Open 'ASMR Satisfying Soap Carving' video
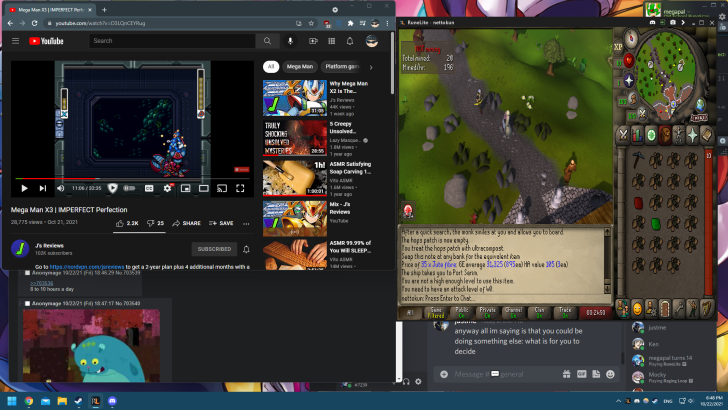Screen dimensions: 728x410 [295, 178]
